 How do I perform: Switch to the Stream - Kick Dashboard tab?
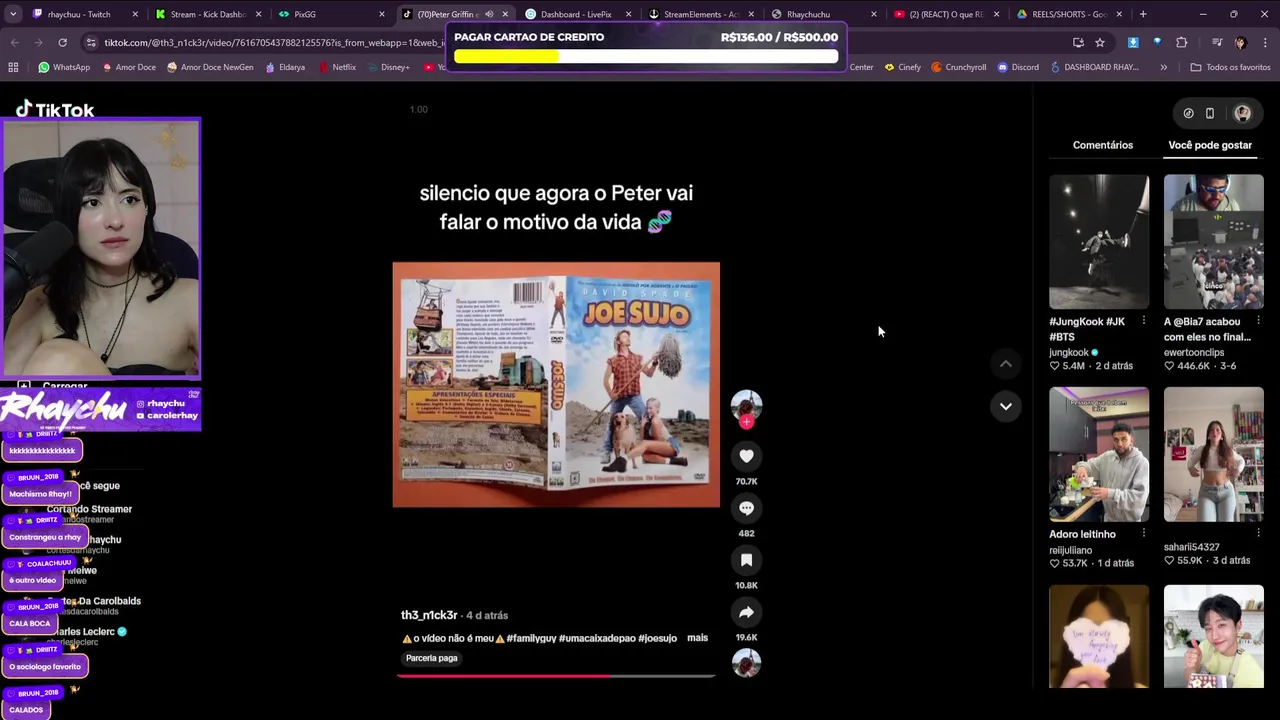[208, 14]
